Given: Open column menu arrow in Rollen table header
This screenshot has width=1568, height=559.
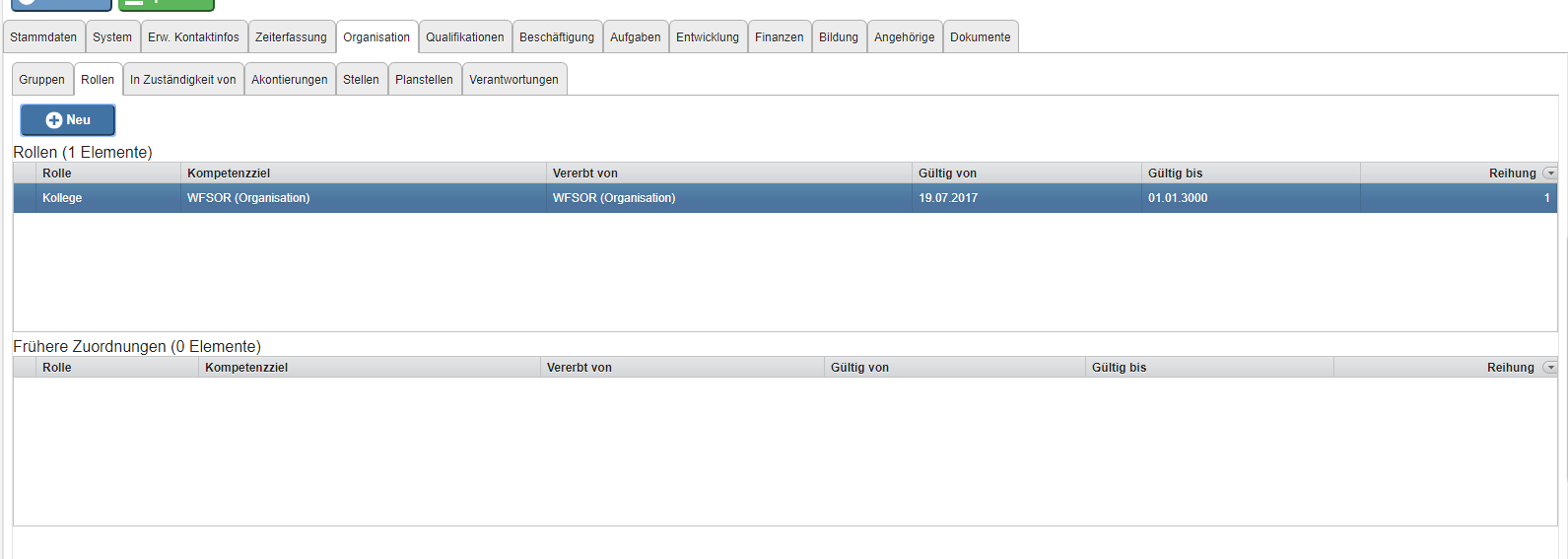Looking at the screenshot, I should pos(1550,174).
